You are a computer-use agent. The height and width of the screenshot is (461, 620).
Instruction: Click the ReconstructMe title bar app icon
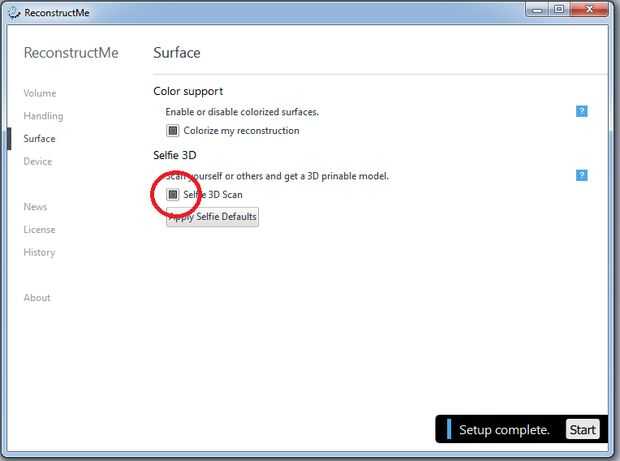[14, 13]
